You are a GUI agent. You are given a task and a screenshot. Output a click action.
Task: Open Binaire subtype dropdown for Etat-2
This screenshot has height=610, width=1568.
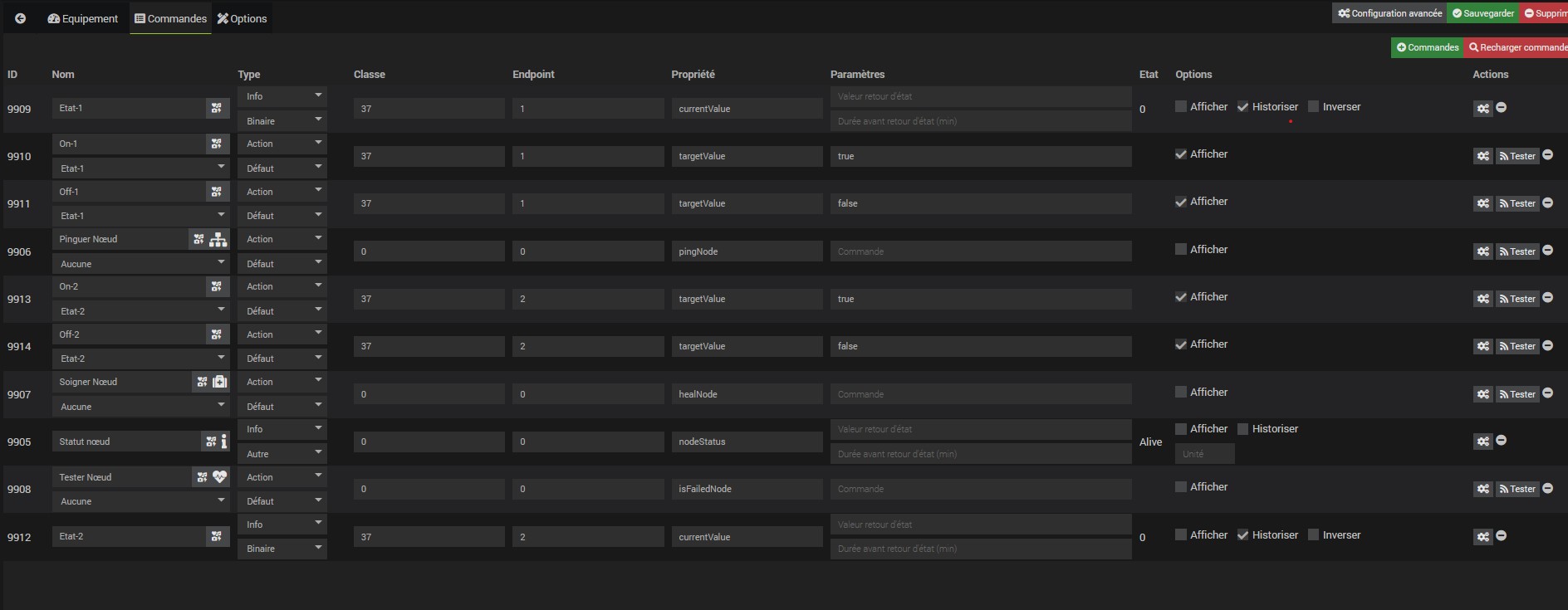click(282, 549)
